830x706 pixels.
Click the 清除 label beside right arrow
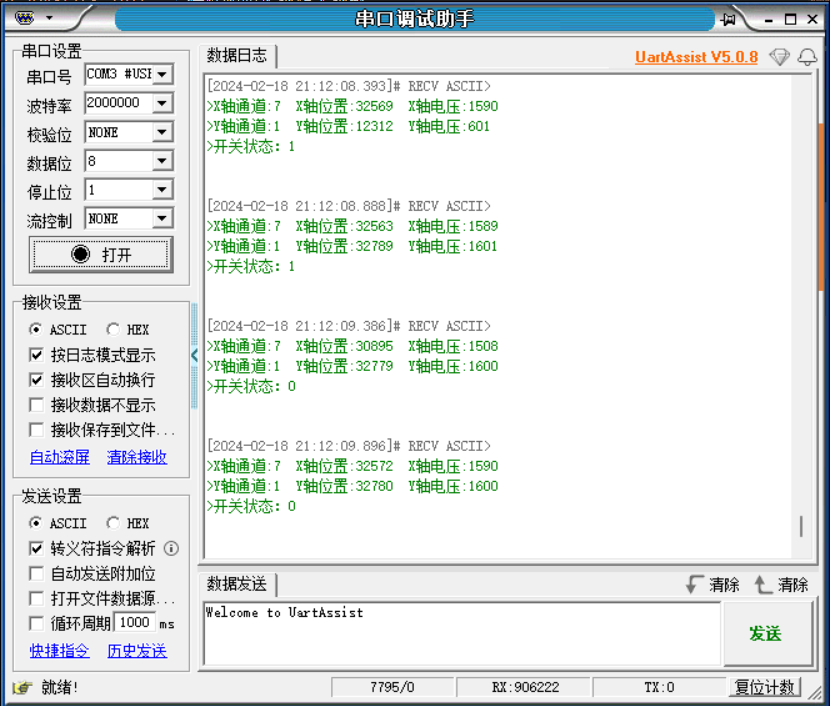pyautogui.click(x=792, y=585)
